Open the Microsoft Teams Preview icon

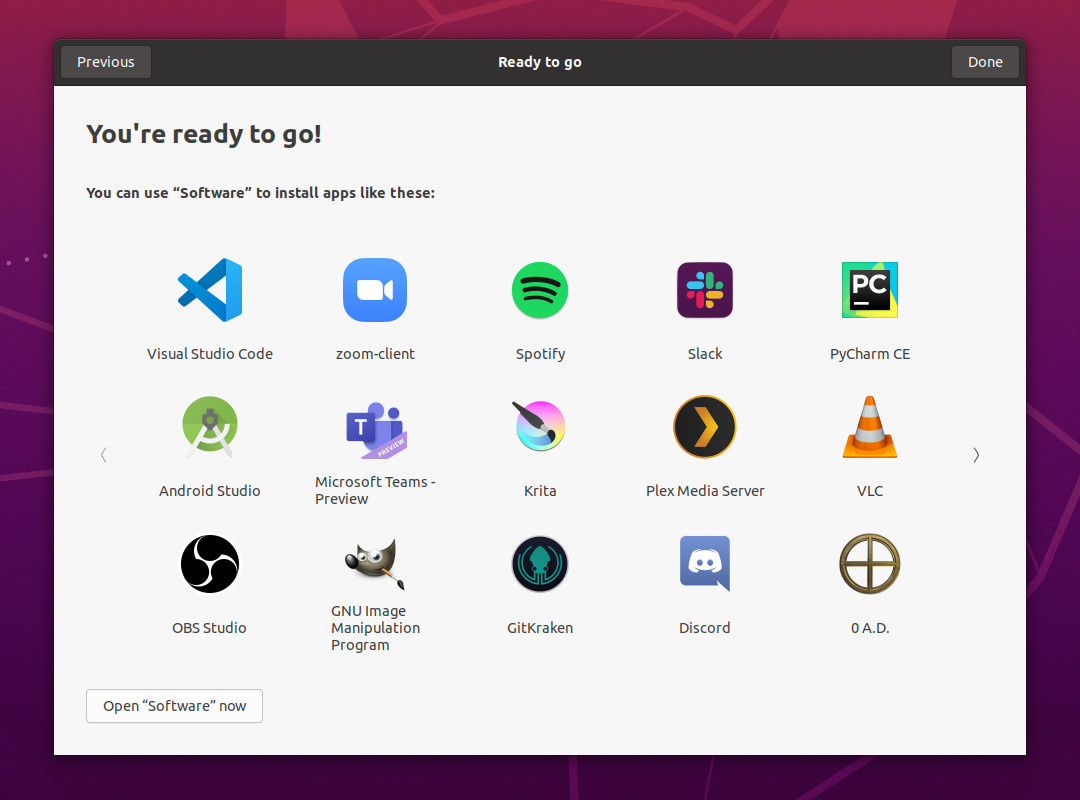coord(375,430)
